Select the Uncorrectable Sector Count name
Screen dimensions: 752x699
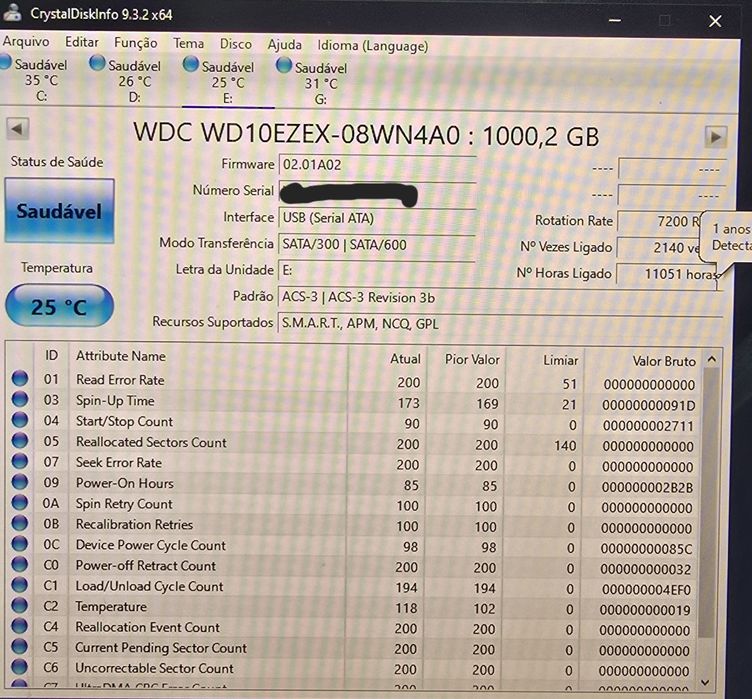tap(154, 668)
